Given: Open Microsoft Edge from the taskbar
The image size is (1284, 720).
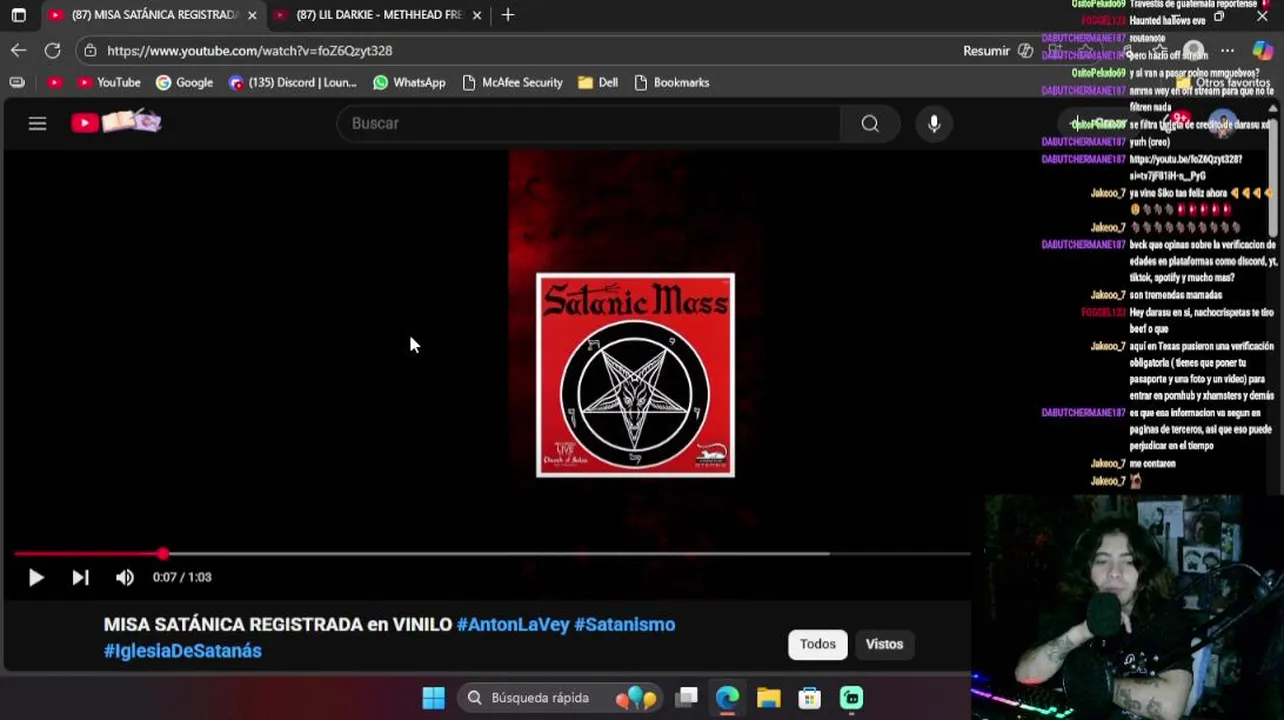Looking at the screenshot, I should 727,698.
